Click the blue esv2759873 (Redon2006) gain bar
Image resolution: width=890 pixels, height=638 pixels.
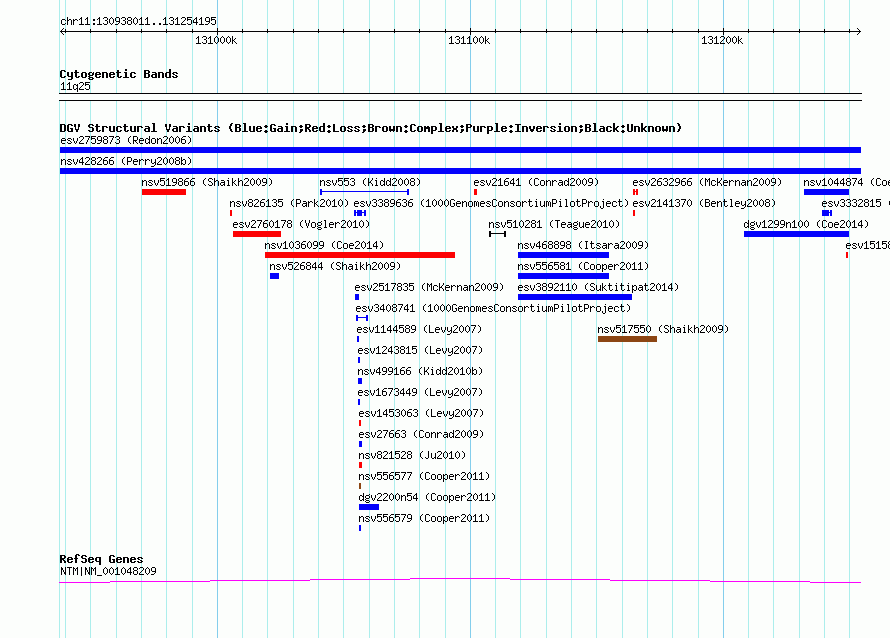(x=460, y=150)
